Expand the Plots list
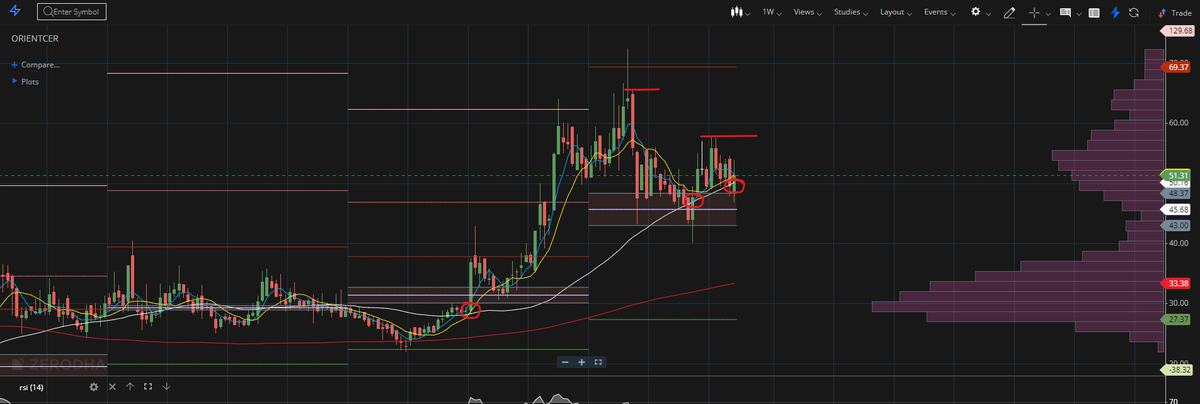1200x404 pixels. (26, 81)
